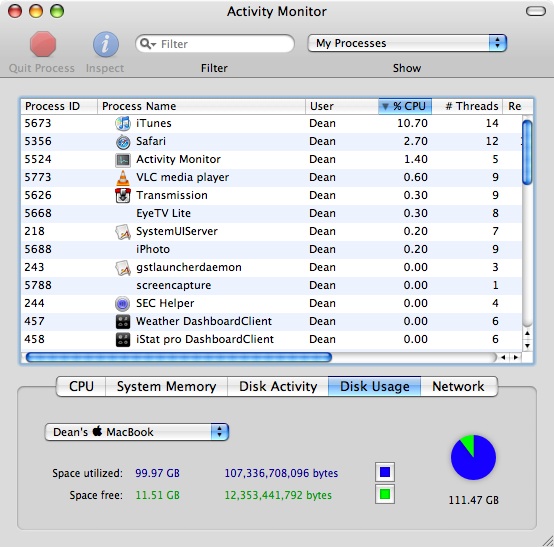Select the SystemUIServer icon
554x547 pixels.
click(x=123, y=231)
